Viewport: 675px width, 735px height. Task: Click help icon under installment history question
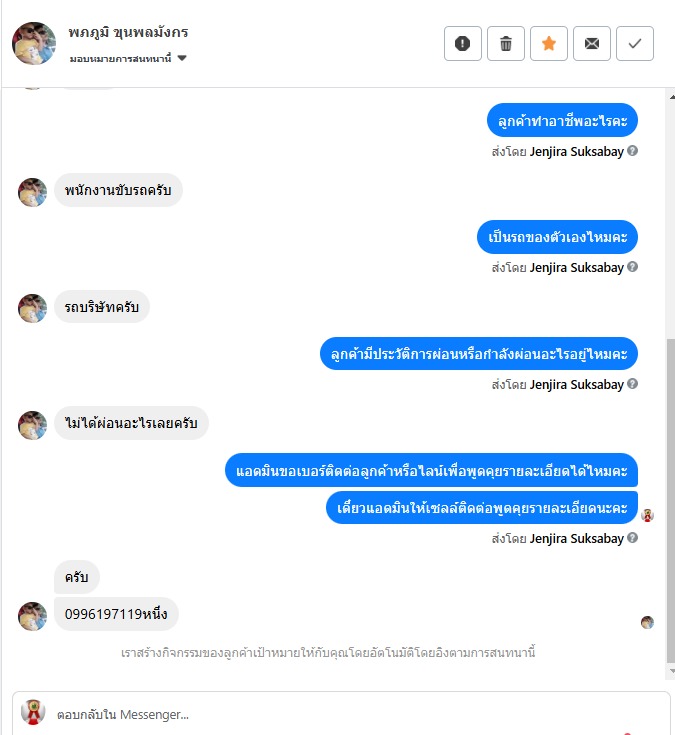(632, 384)
